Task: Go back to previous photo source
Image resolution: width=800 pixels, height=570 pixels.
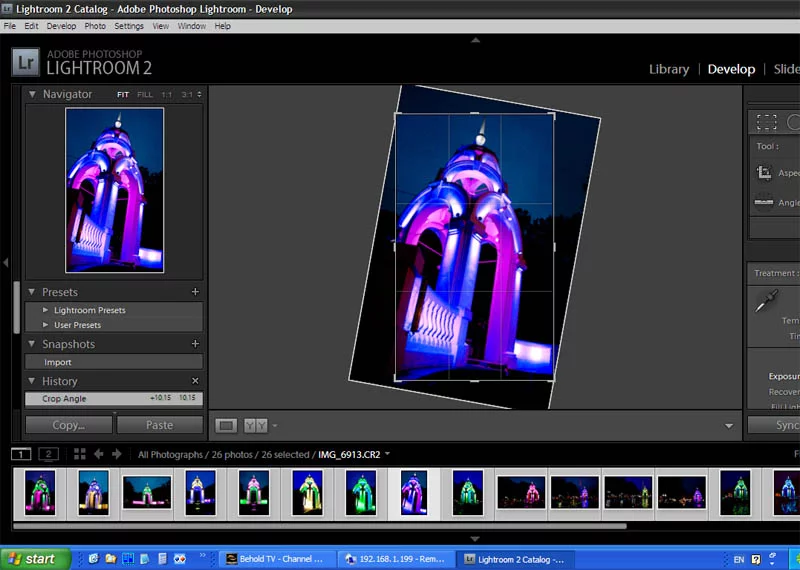Action: [100, 454]
